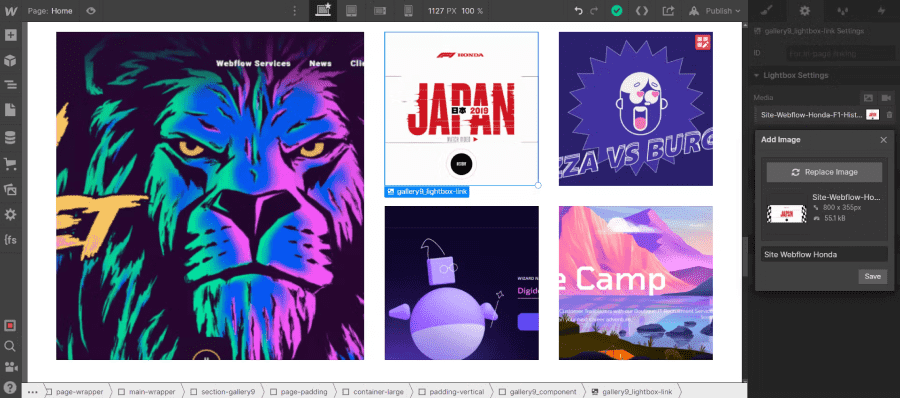Image resolution: width=900 pixels, height=398 pixels.
Task: Select container-large in breadcrumb bar
Action: tap(373, 392)
